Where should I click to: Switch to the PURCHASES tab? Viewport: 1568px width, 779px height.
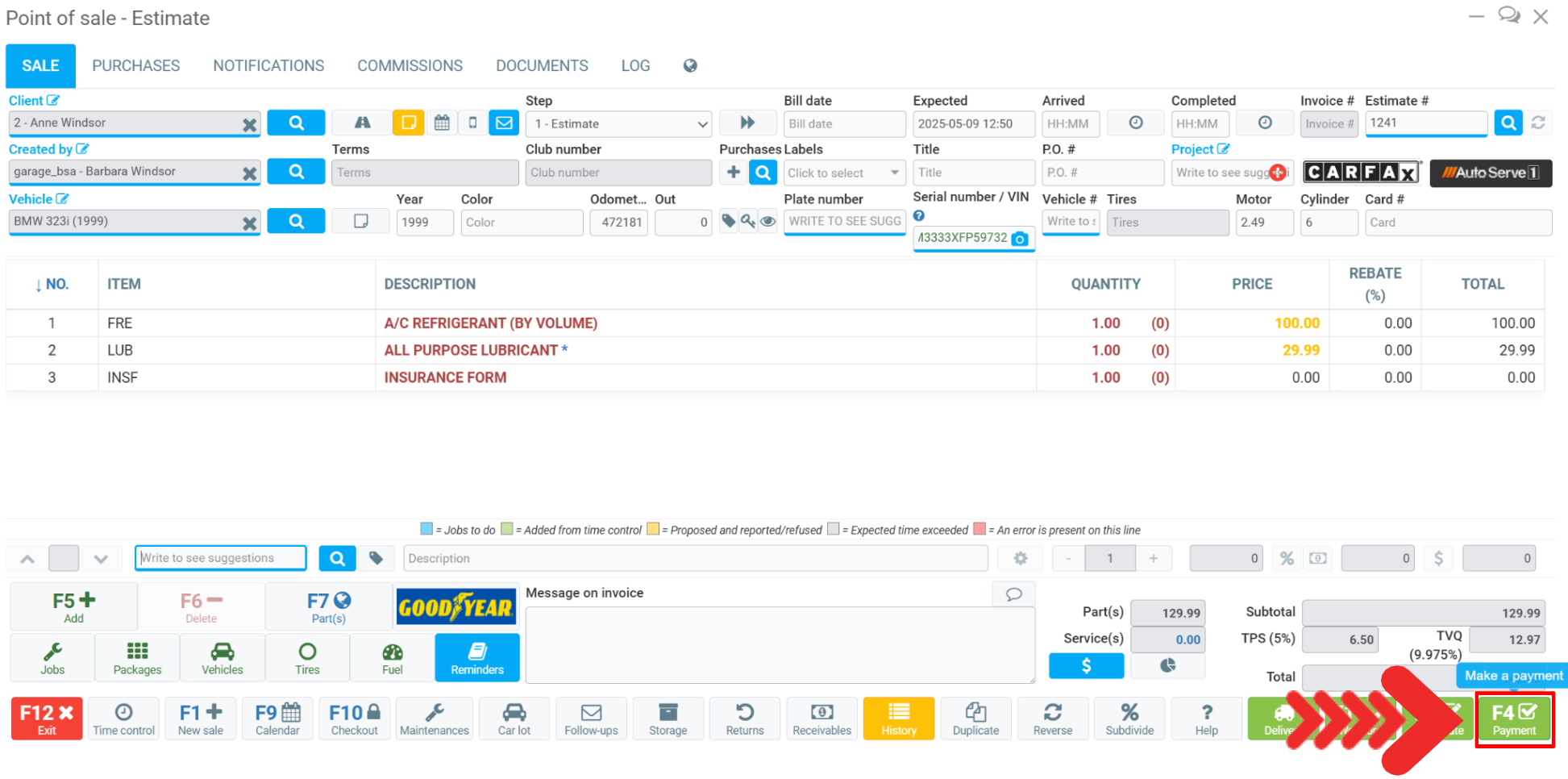tap(135, 65)
